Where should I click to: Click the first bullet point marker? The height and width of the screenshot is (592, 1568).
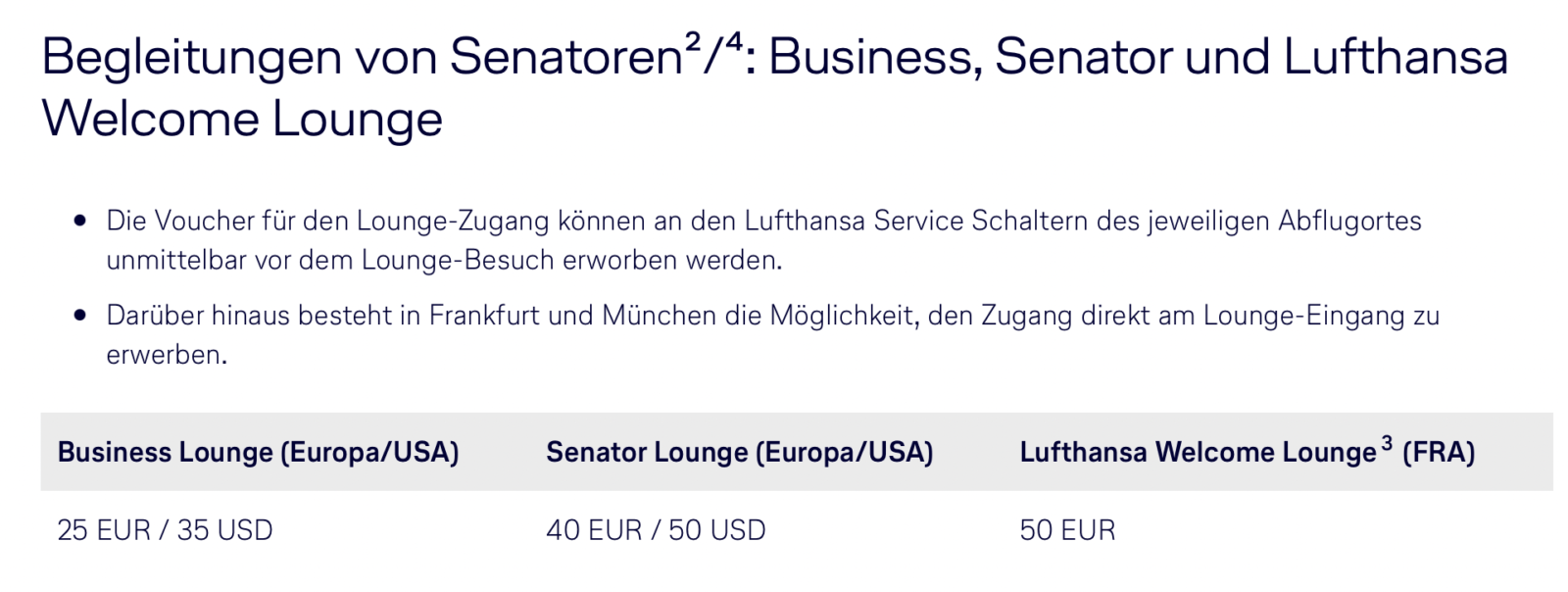click(80, 222)
